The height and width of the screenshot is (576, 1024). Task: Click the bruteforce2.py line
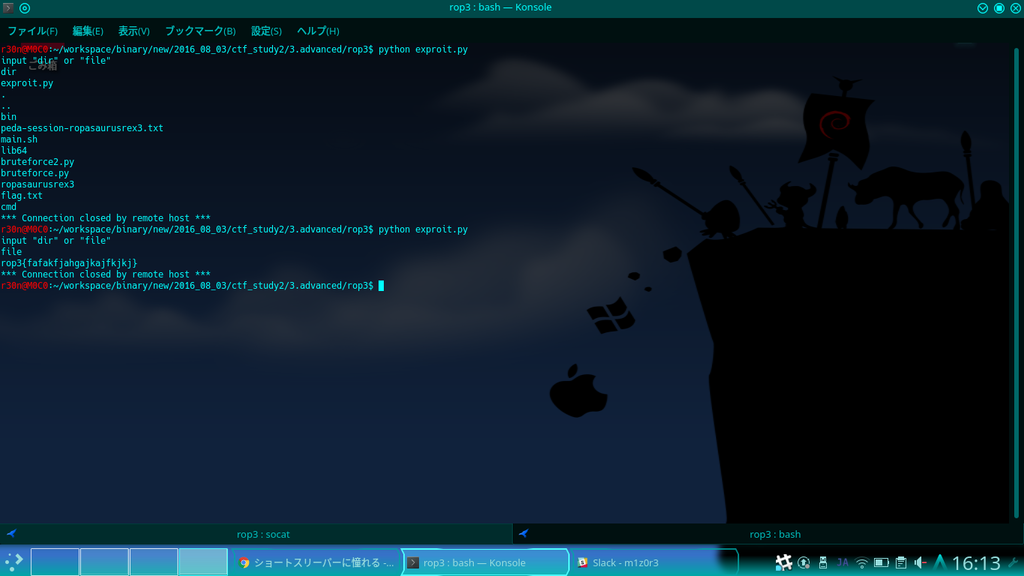tap(37, 161)
